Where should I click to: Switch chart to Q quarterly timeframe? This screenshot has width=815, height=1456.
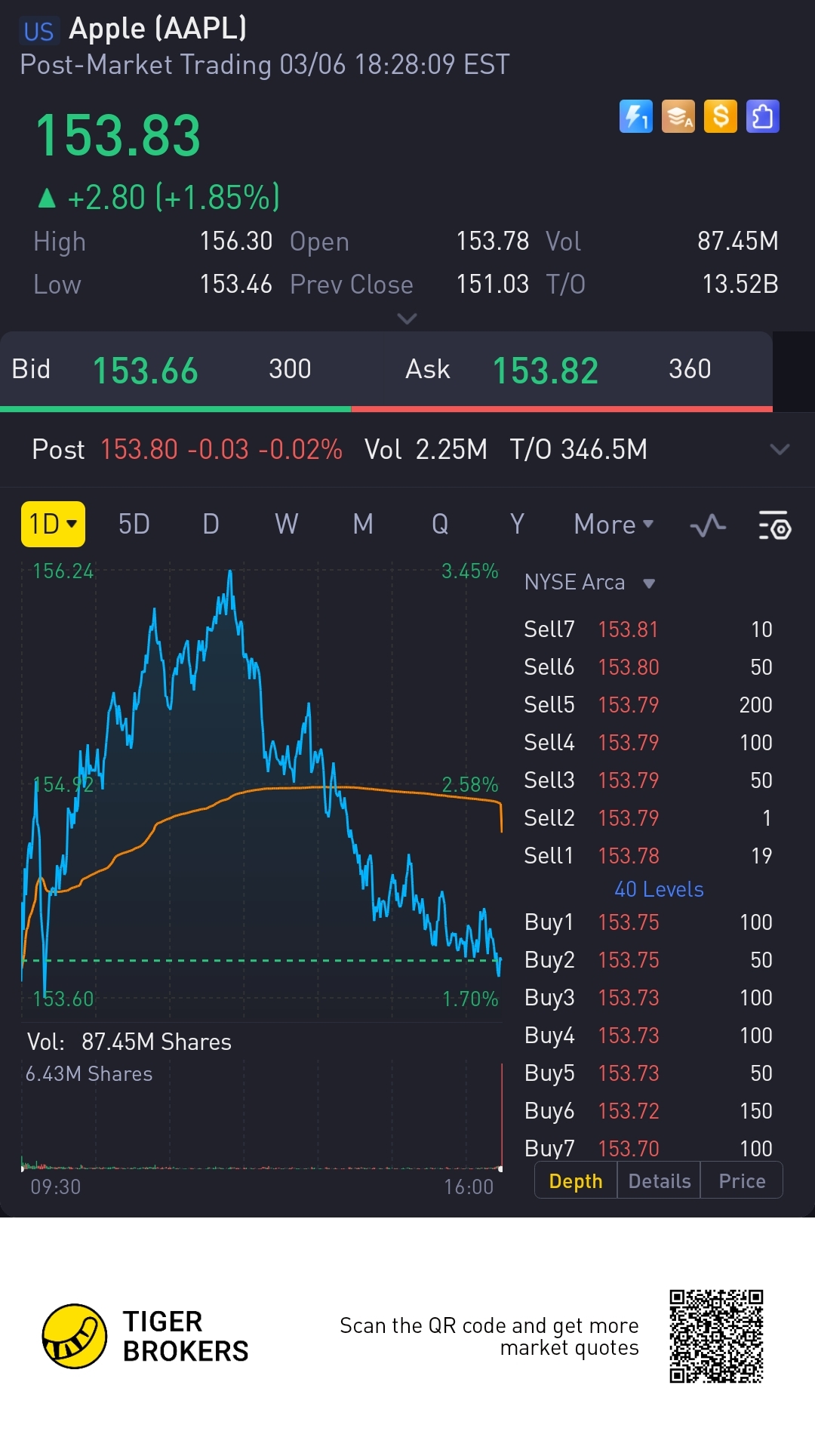pos(440,524)
